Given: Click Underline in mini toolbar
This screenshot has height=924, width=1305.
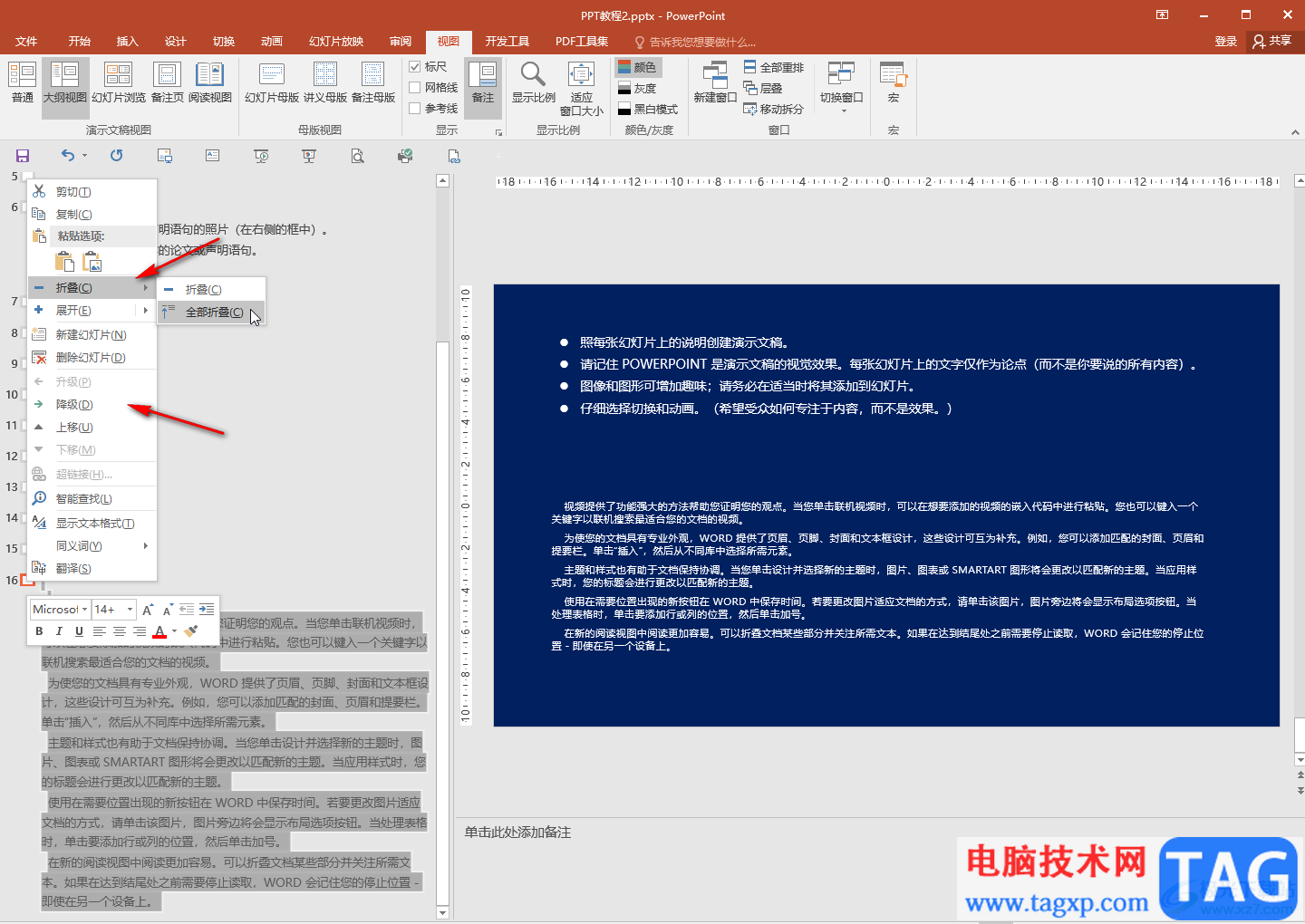Looking at the screenshot, I should coord(79,631).
